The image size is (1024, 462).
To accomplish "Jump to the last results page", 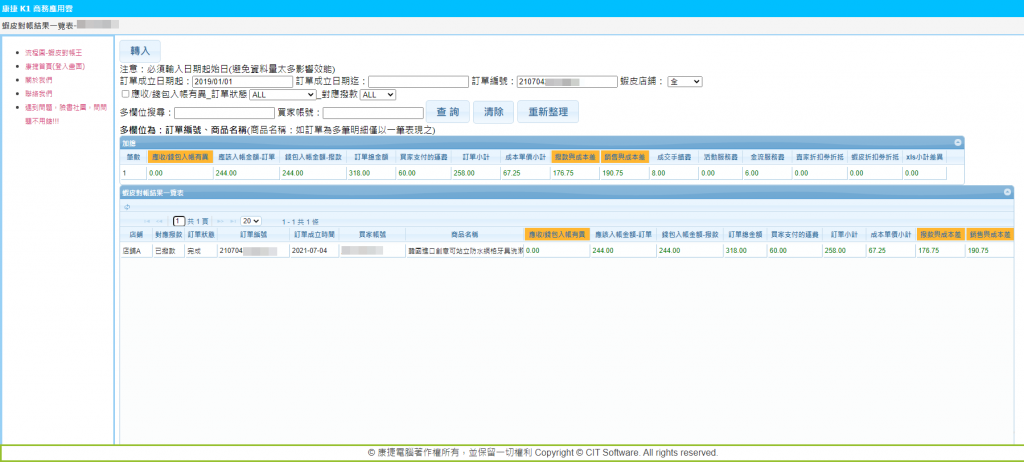I will coord(234,220).
